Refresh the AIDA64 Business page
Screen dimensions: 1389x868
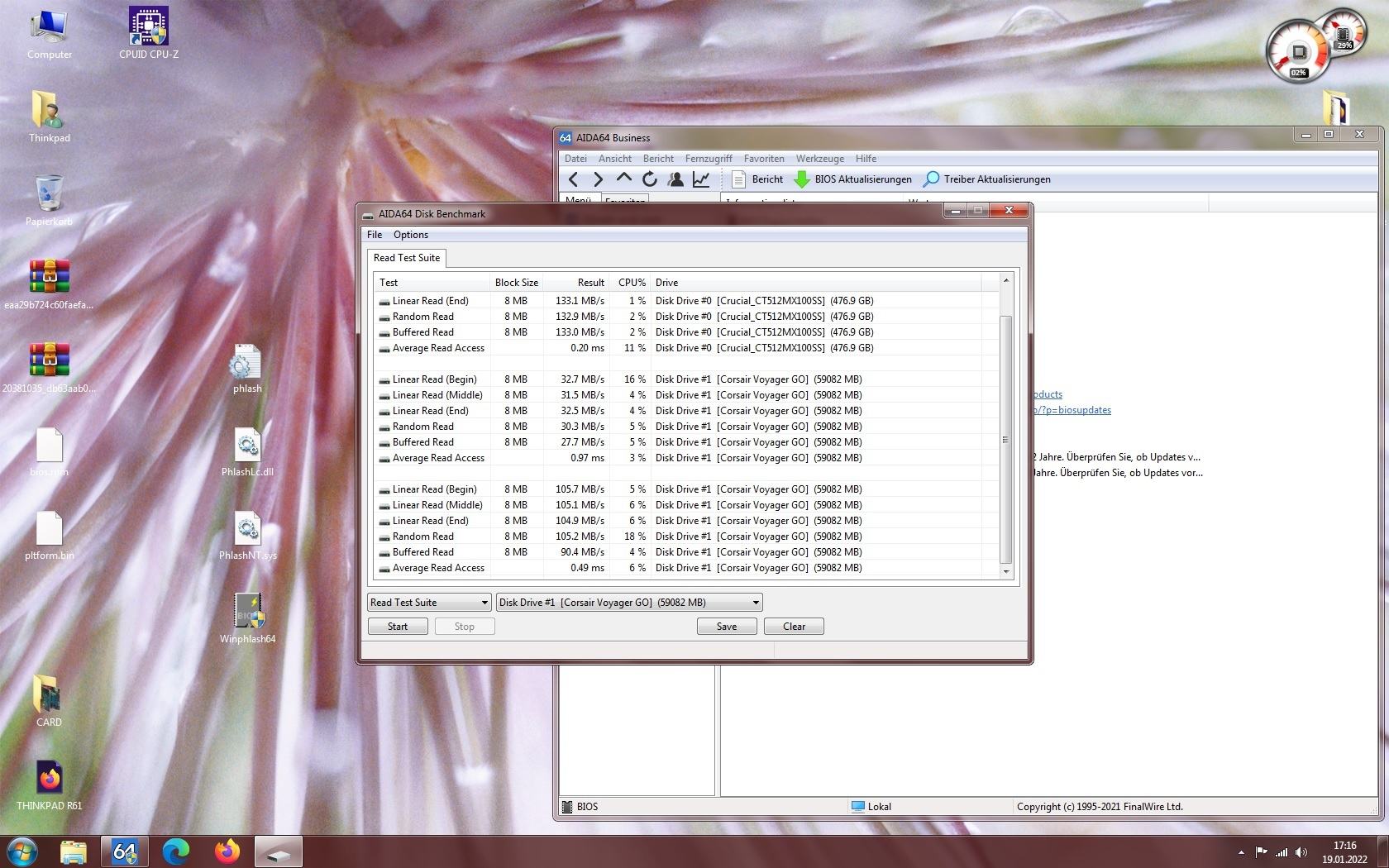point(649,179)
